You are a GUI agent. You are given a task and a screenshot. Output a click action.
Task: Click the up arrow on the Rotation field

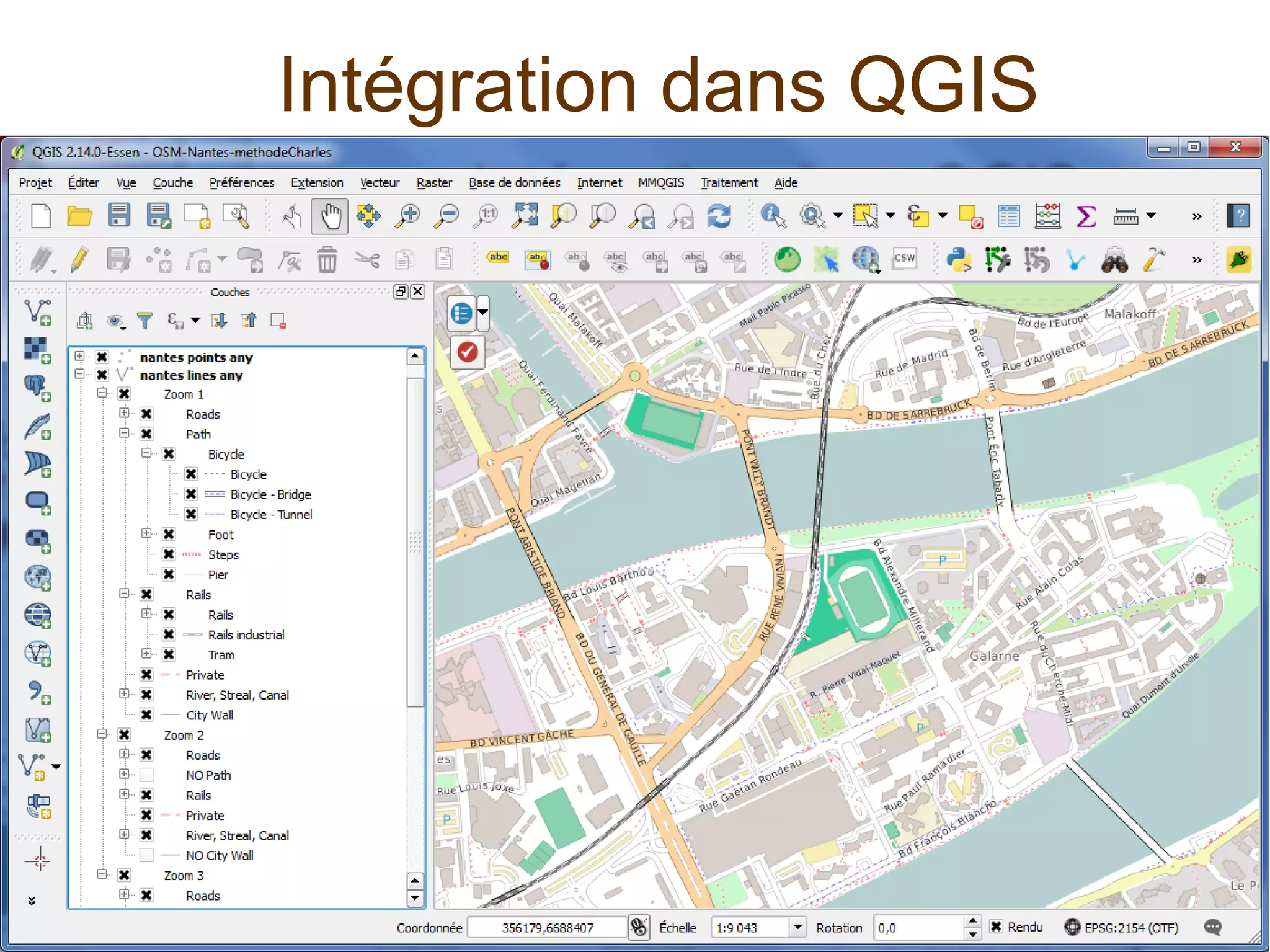pos(973,921)
